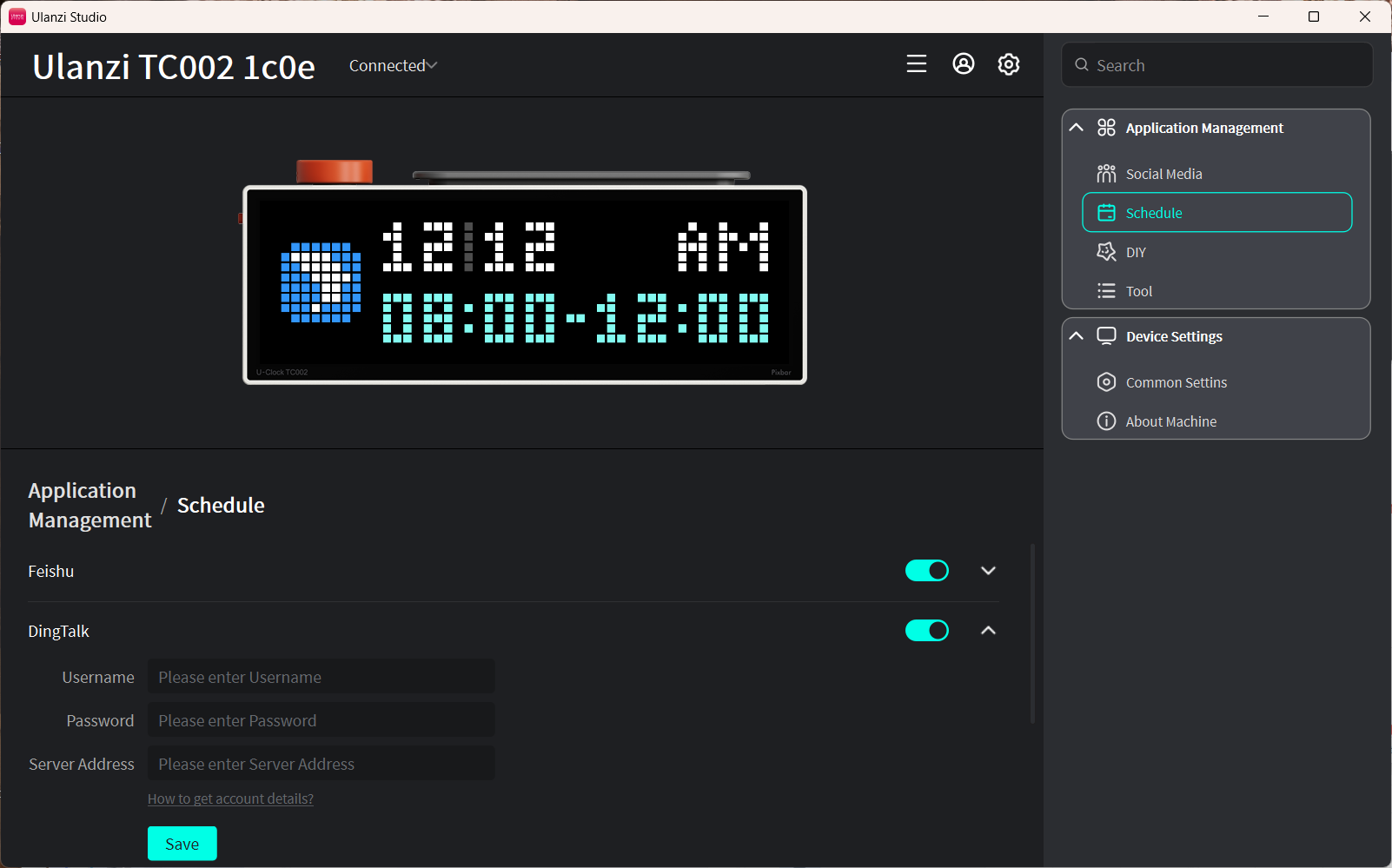Viewport: 1392px width, 868px height.
Task: Click the Common Settins gear icon
Action: click(1106, 382)
